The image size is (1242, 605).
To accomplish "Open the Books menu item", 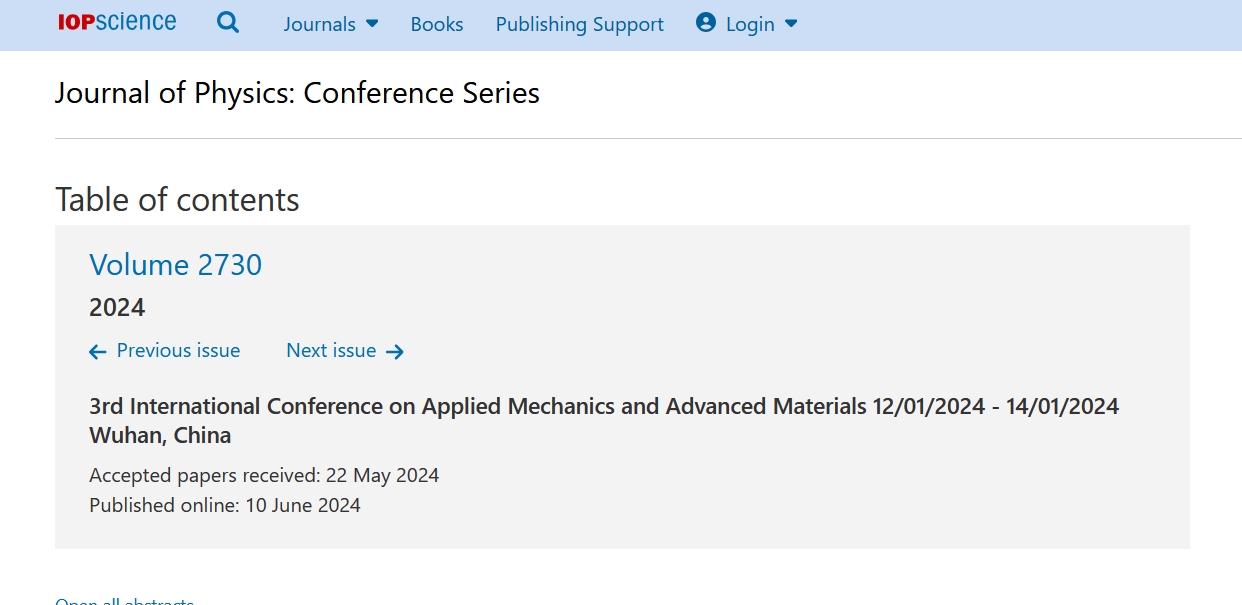I will coord(437,24).
